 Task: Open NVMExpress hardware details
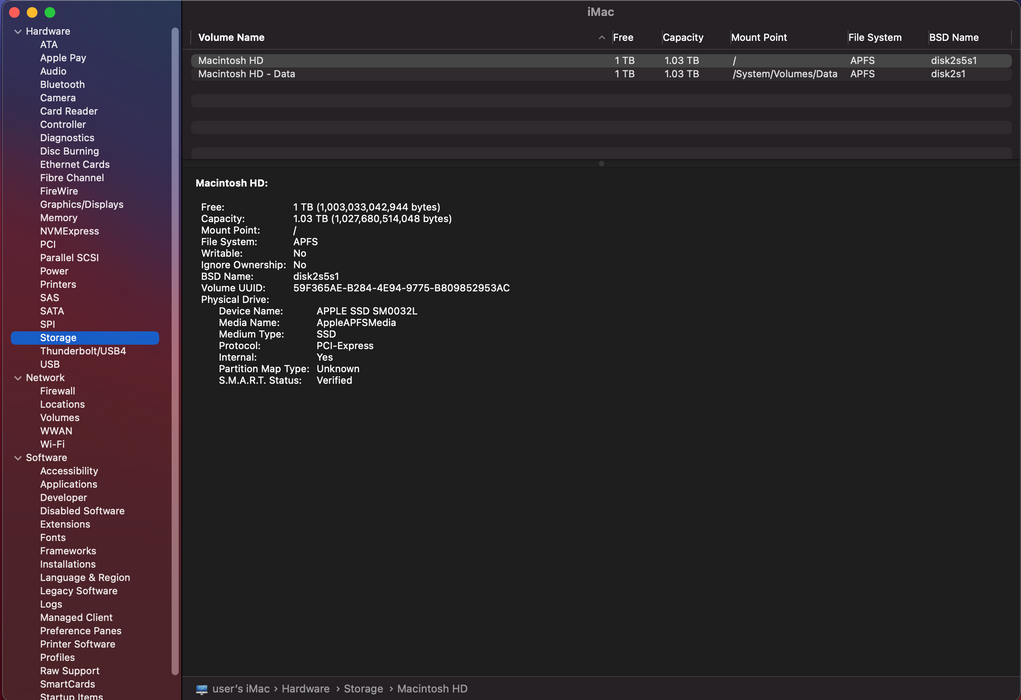click(x=69, y=231)
